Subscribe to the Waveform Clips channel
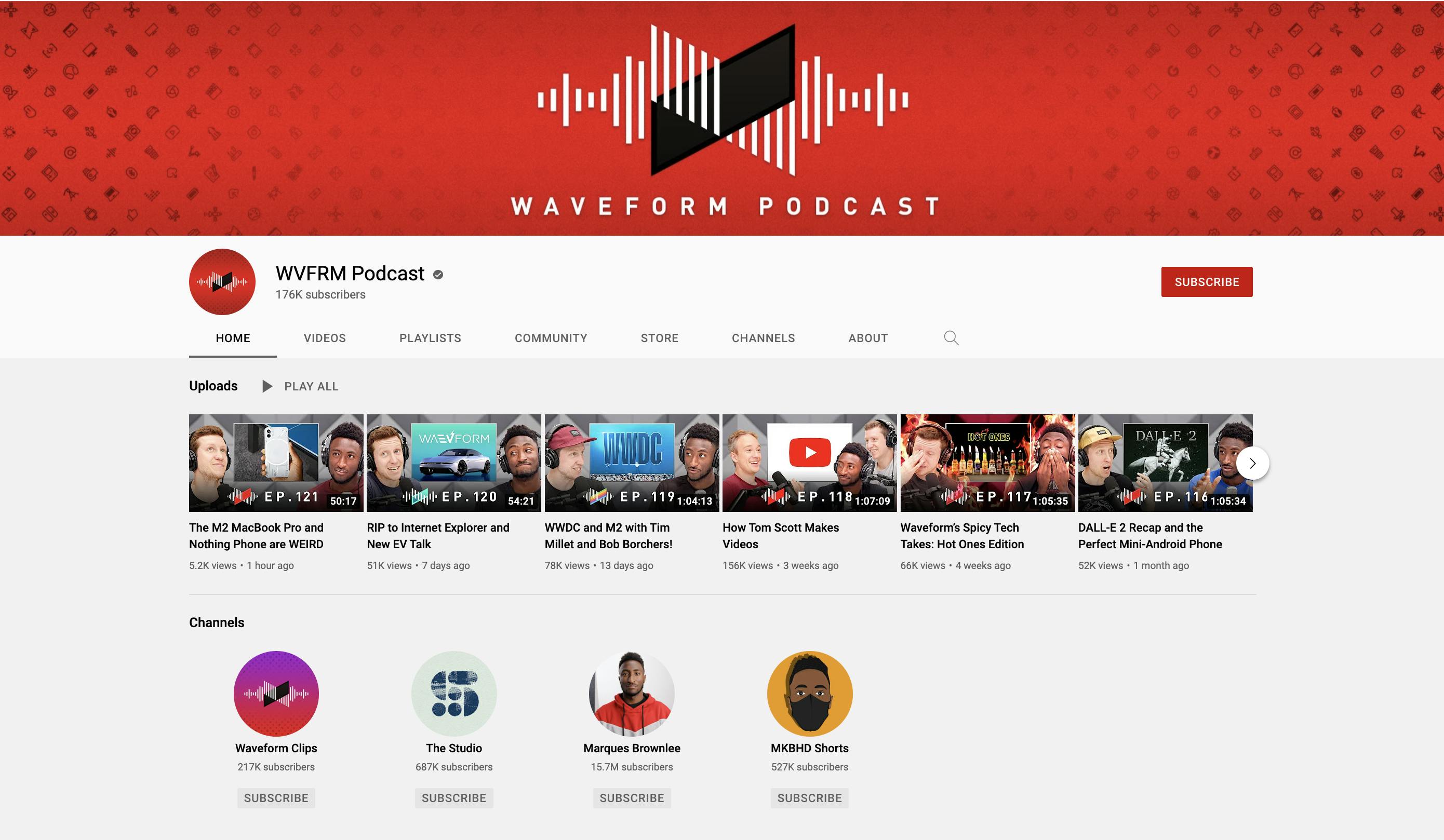The height and width of the screenshot is (840, 1444). click(276, 797)
